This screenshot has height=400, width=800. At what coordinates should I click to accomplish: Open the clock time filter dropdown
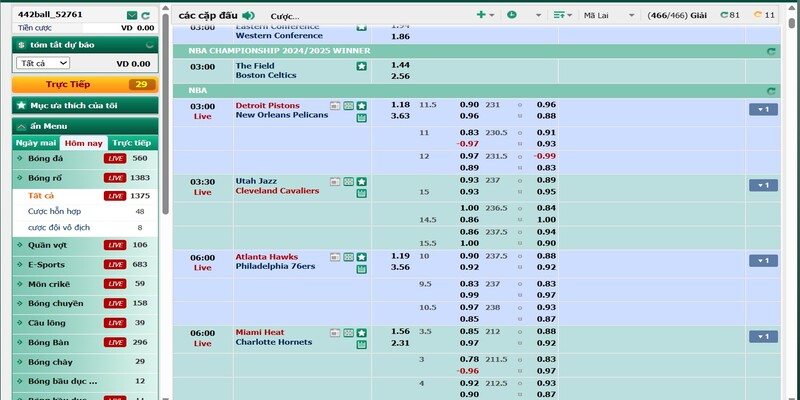[523, 15]
